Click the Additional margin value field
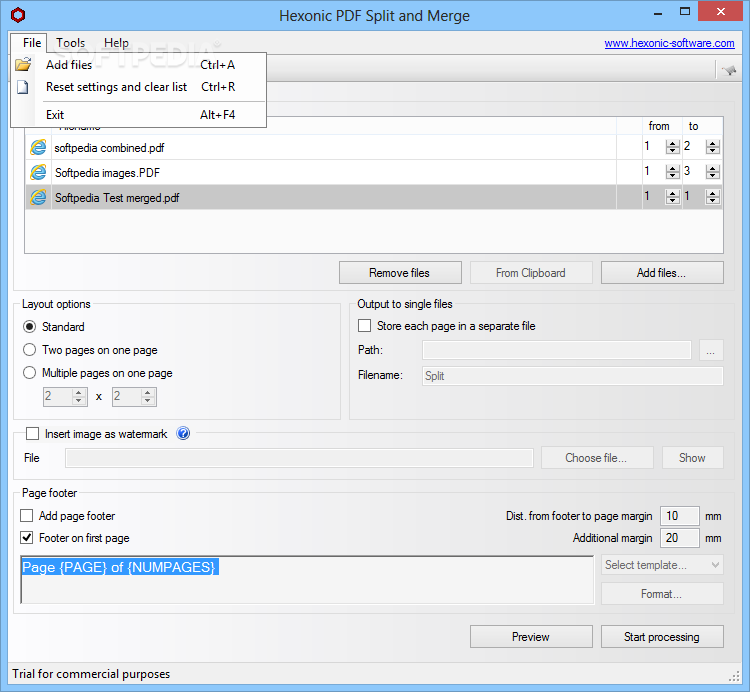This screenshot has width=750, height=692. [x=680, y=538]
